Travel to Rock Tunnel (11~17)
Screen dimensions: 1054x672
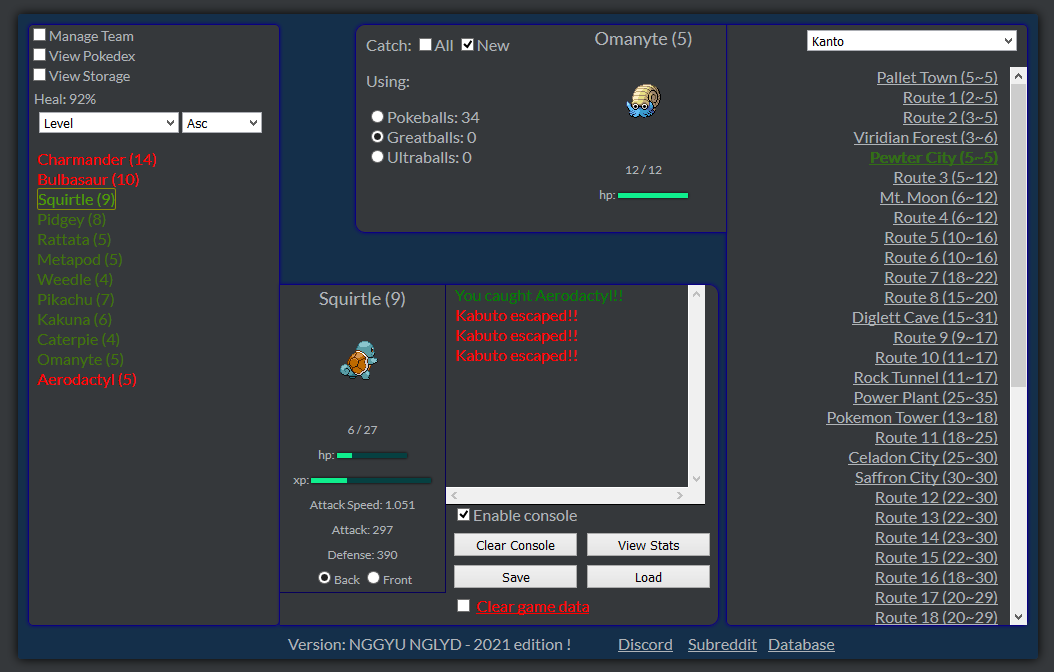coord(926,378)
